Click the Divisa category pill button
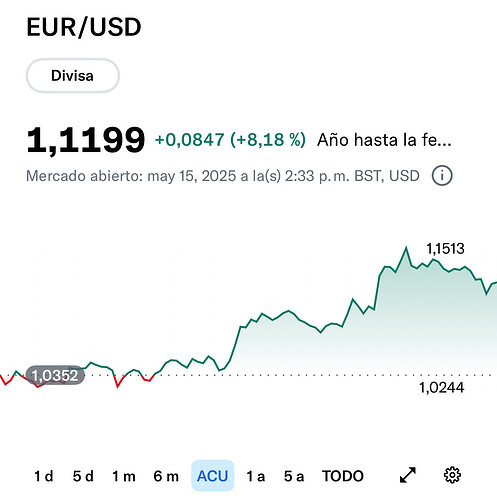This screenshot has height=500, width=497. (x=73, y=76)
